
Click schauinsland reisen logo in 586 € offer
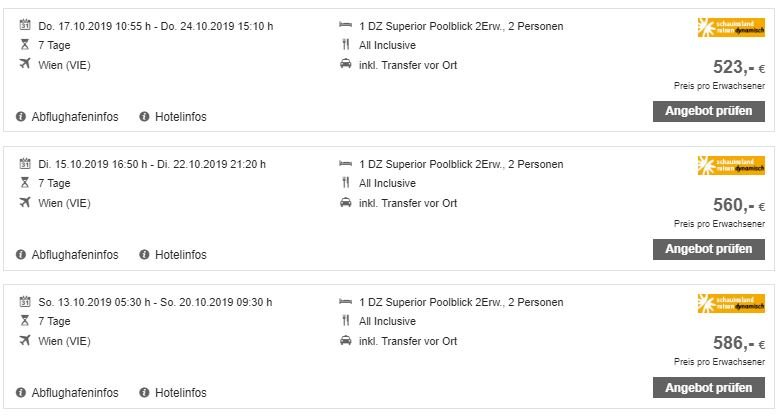[x=731, y=304]
